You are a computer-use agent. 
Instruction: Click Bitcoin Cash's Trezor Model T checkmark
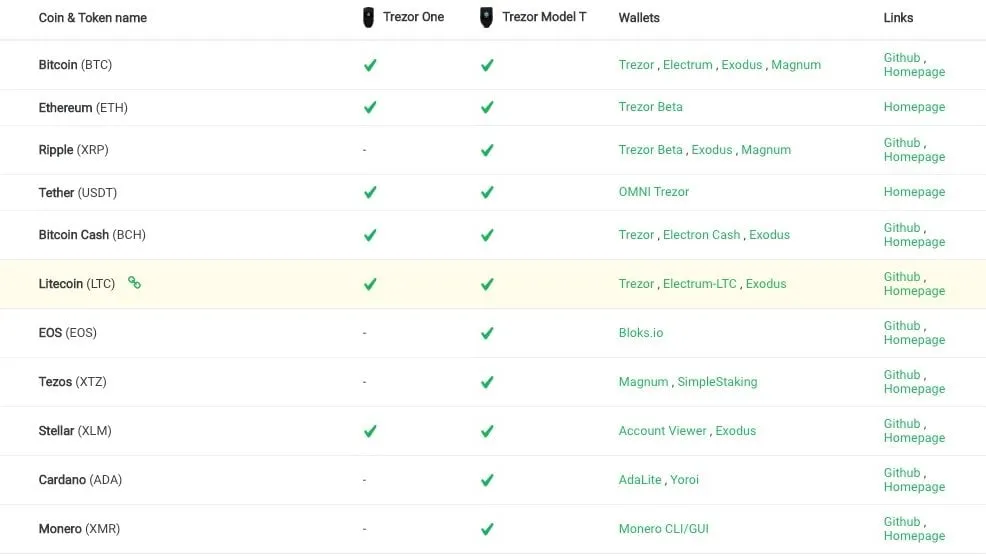(487, 235)
